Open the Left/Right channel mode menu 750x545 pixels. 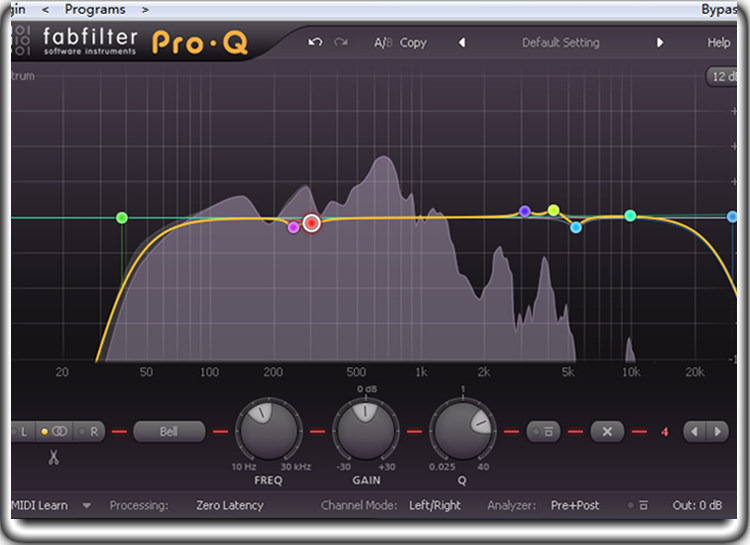tap(434, 505)
